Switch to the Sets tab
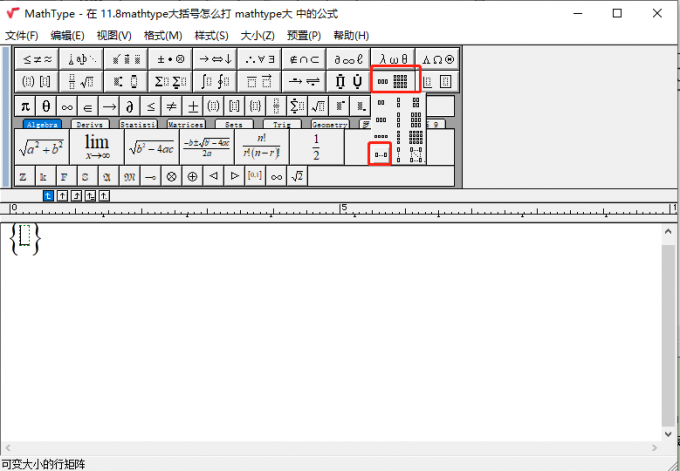This screenshot has width=680, height=471. click(x=234, y=124)
